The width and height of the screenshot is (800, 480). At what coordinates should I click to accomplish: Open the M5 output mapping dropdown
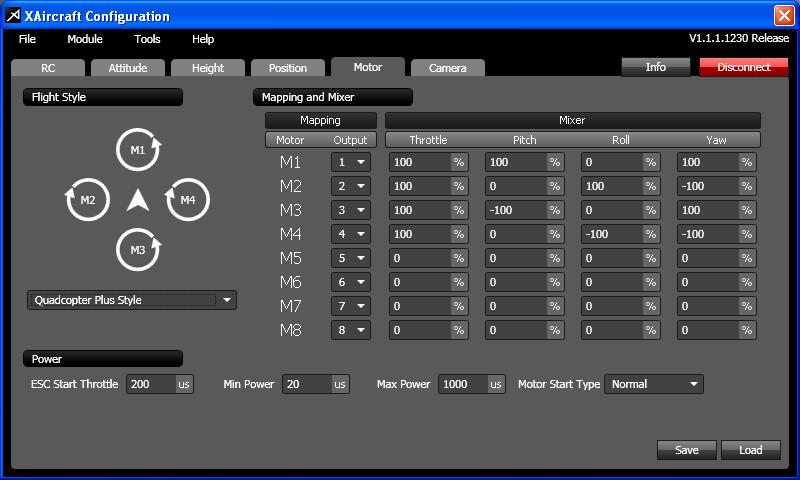pos(351,258)
